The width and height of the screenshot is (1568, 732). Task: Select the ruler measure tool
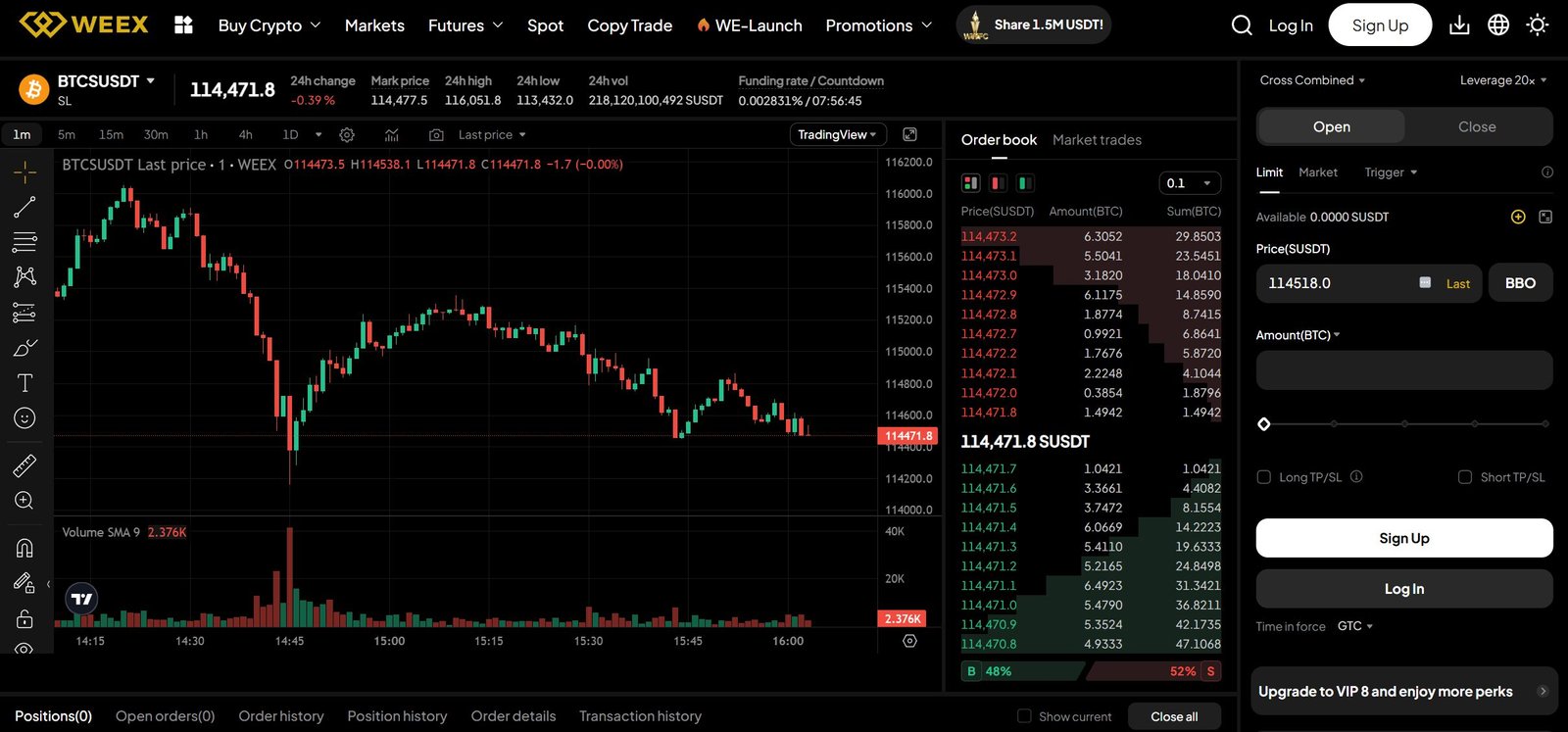[x=24, y=465]
